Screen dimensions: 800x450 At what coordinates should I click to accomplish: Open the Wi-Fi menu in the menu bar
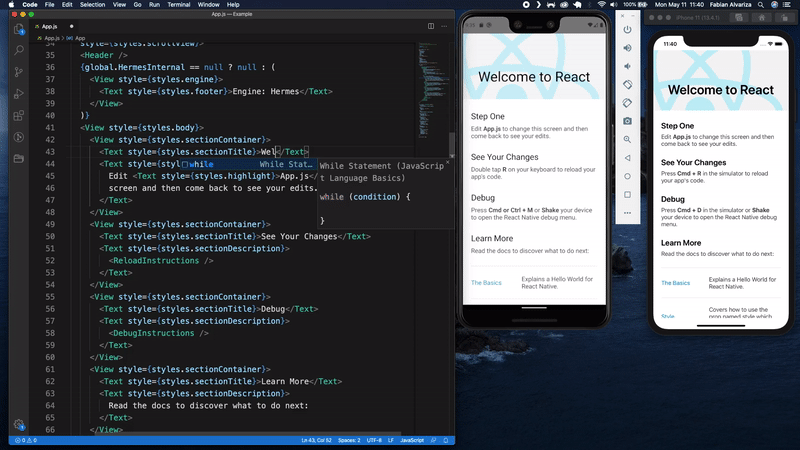click(602, 5)
